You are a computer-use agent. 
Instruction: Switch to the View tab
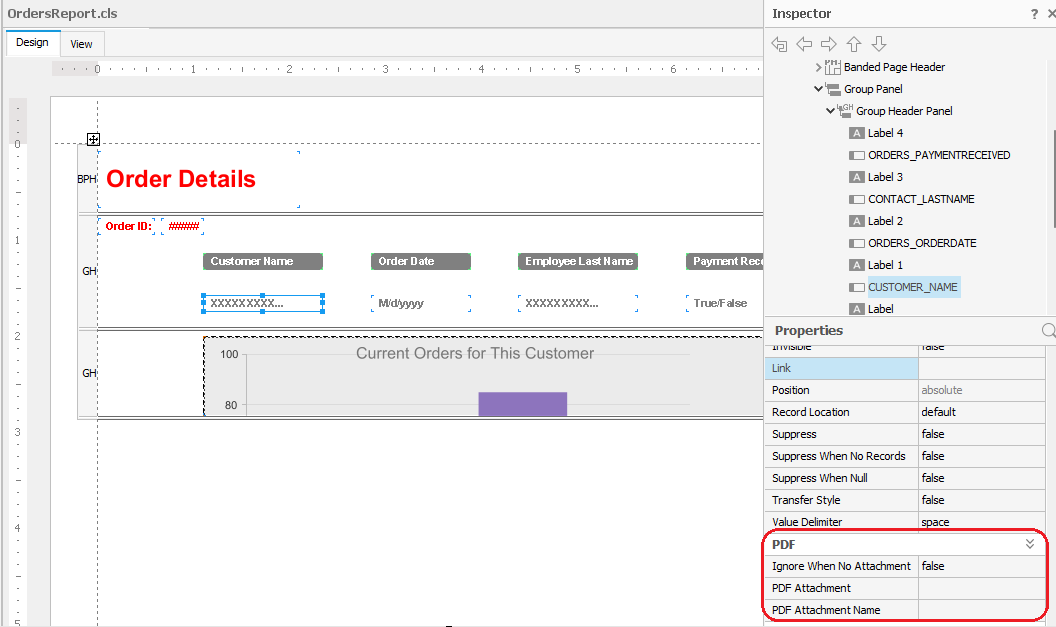point(81,43)
